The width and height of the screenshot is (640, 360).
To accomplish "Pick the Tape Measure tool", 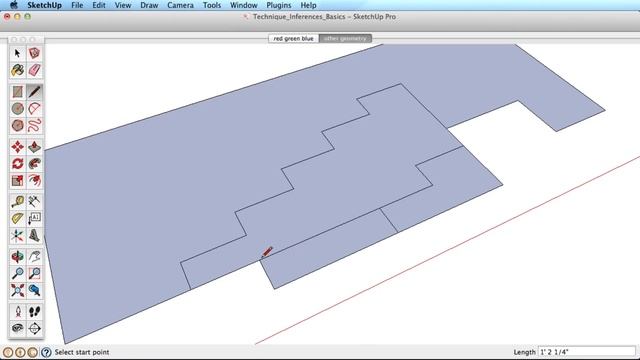I will (17, 202).
